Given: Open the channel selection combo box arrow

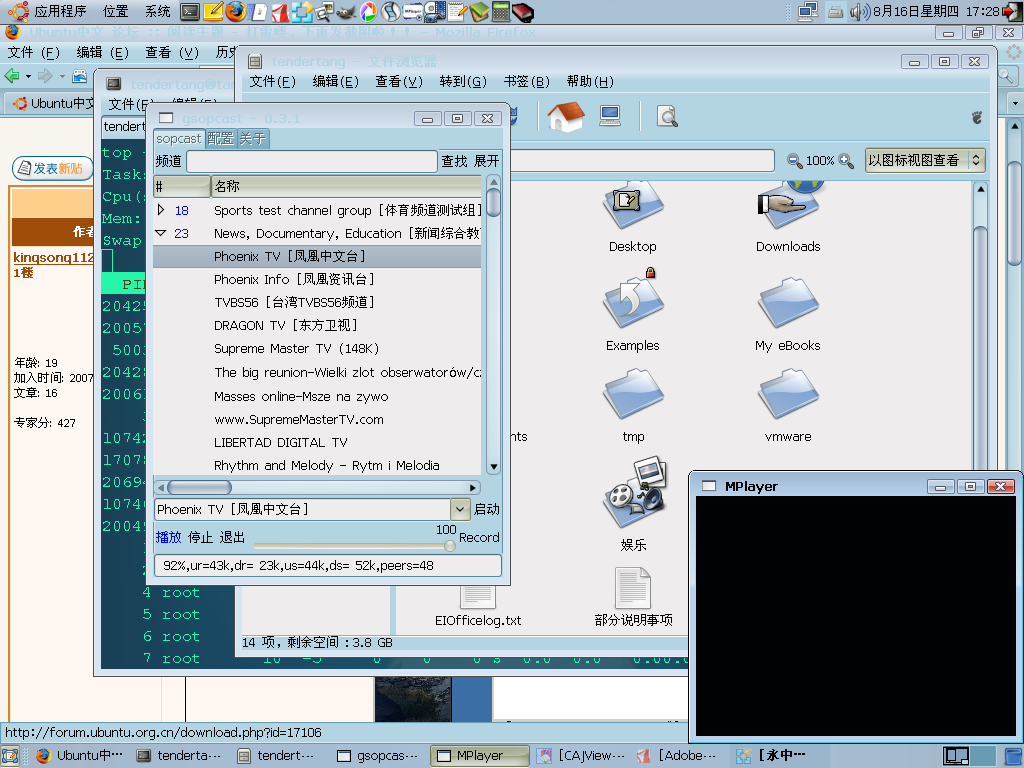Looking at the screenshot, I should click(460, 509).
